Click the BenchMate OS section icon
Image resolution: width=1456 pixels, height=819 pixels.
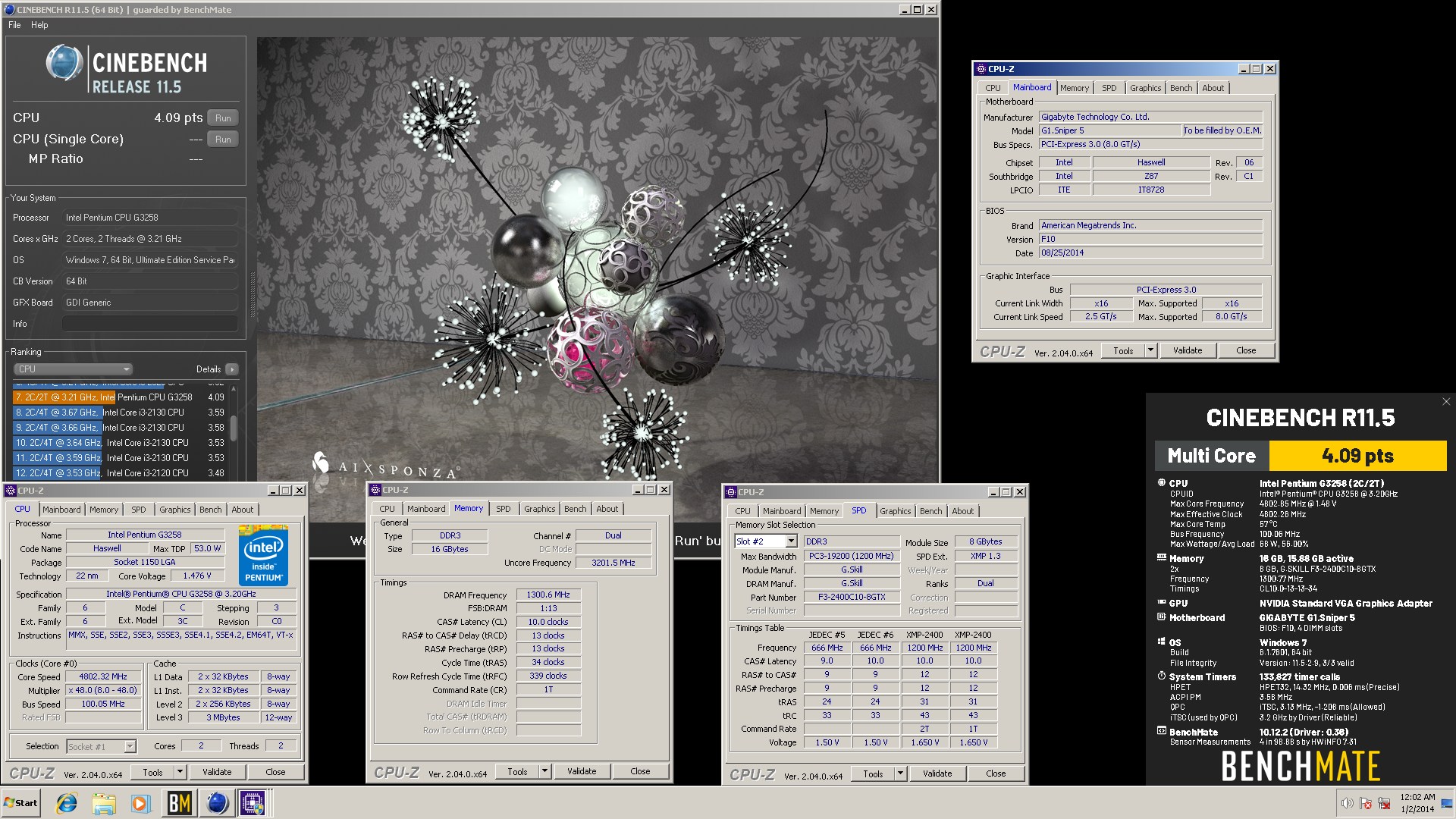(x=1161, y=642)
